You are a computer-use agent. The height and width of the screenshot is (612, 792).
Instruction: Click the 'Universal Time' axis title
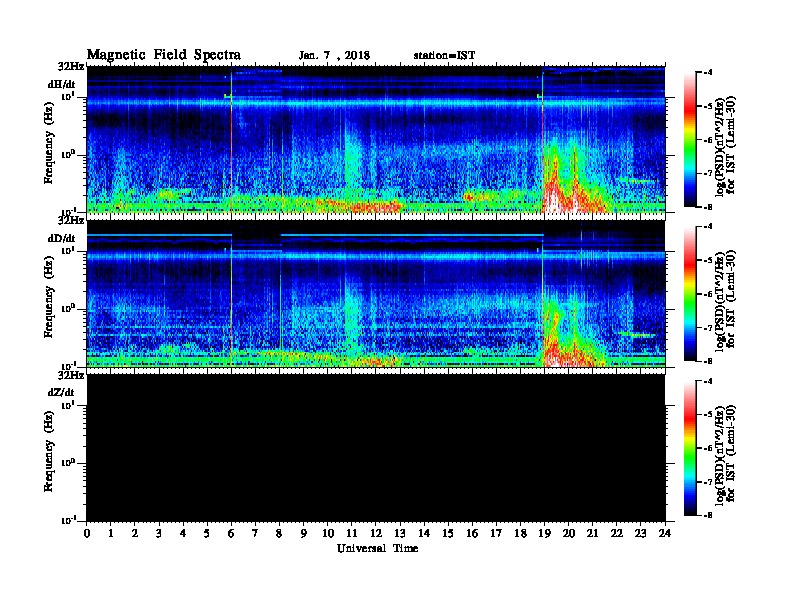[x=377, y=548]
